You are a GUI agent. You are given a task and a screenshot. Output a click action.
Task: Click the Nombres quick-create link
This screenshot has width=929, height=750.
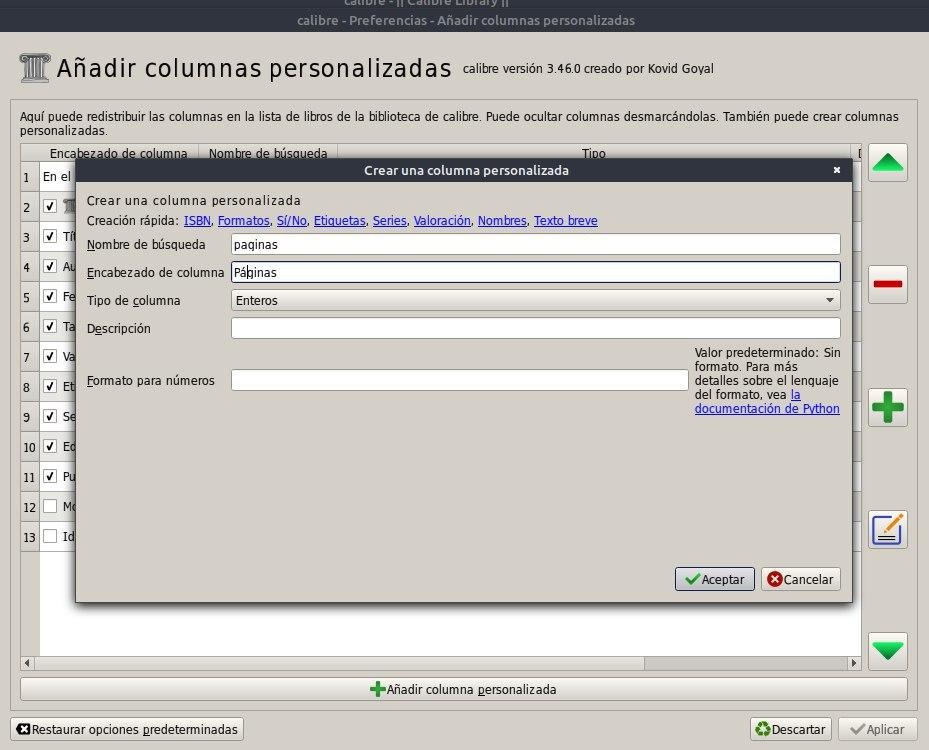[x=502, y=220]
